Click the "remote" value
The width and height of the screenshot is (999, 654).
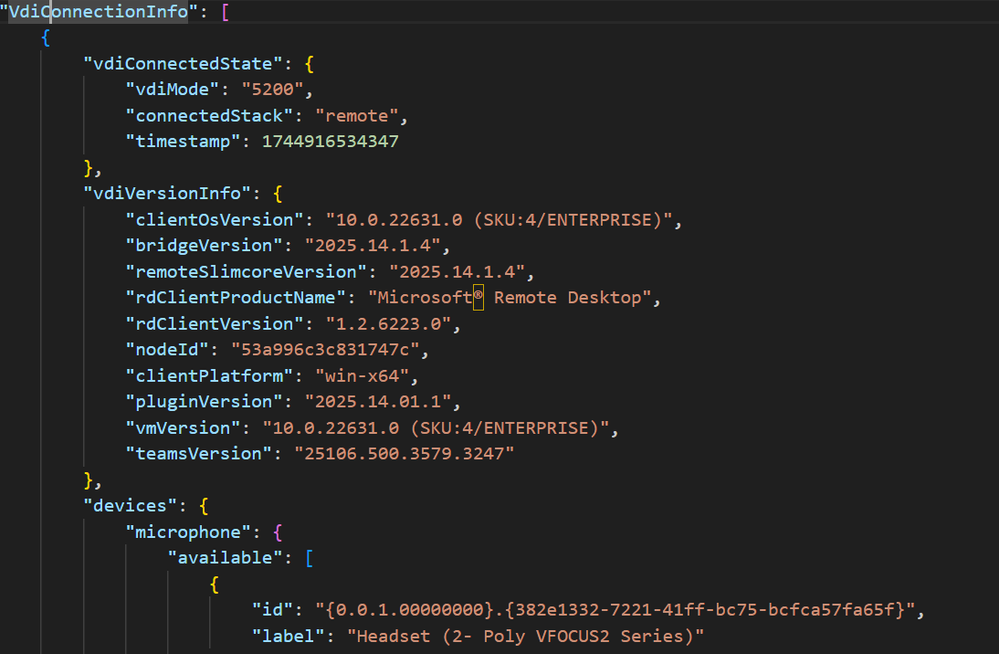(357, 116)
